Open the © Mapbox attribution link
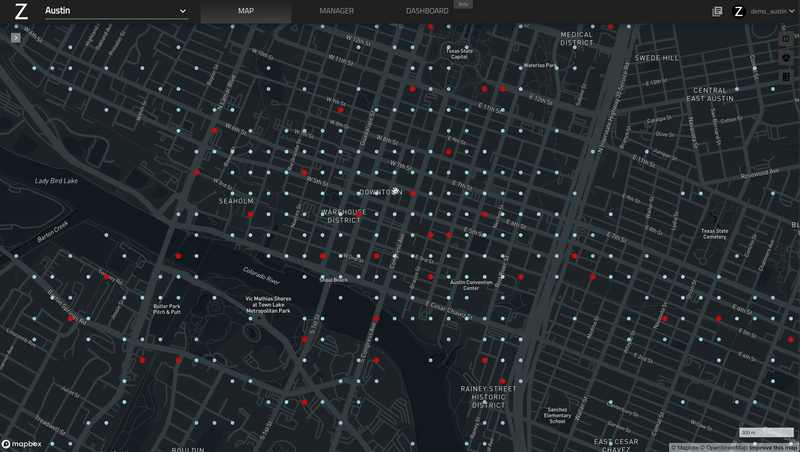The height and width of the screenshot is (452, 800). (x=684, y=448)
